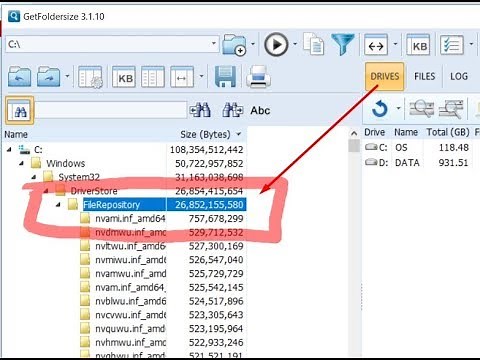Screen dimensions: 480x360
Task: Toggle the Abc case-sensitive search option
Action: coord(260,110)
